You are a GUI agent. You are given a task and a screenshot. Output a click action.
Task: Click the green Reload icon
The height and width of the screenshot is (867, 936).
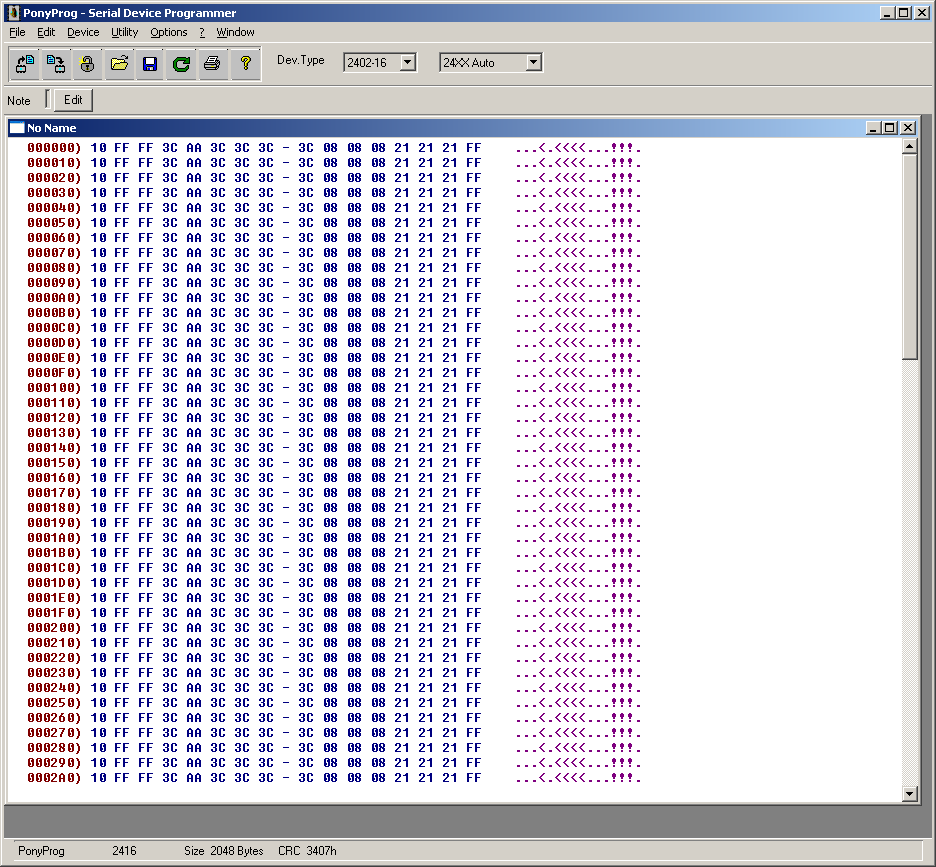pos(181,64)
